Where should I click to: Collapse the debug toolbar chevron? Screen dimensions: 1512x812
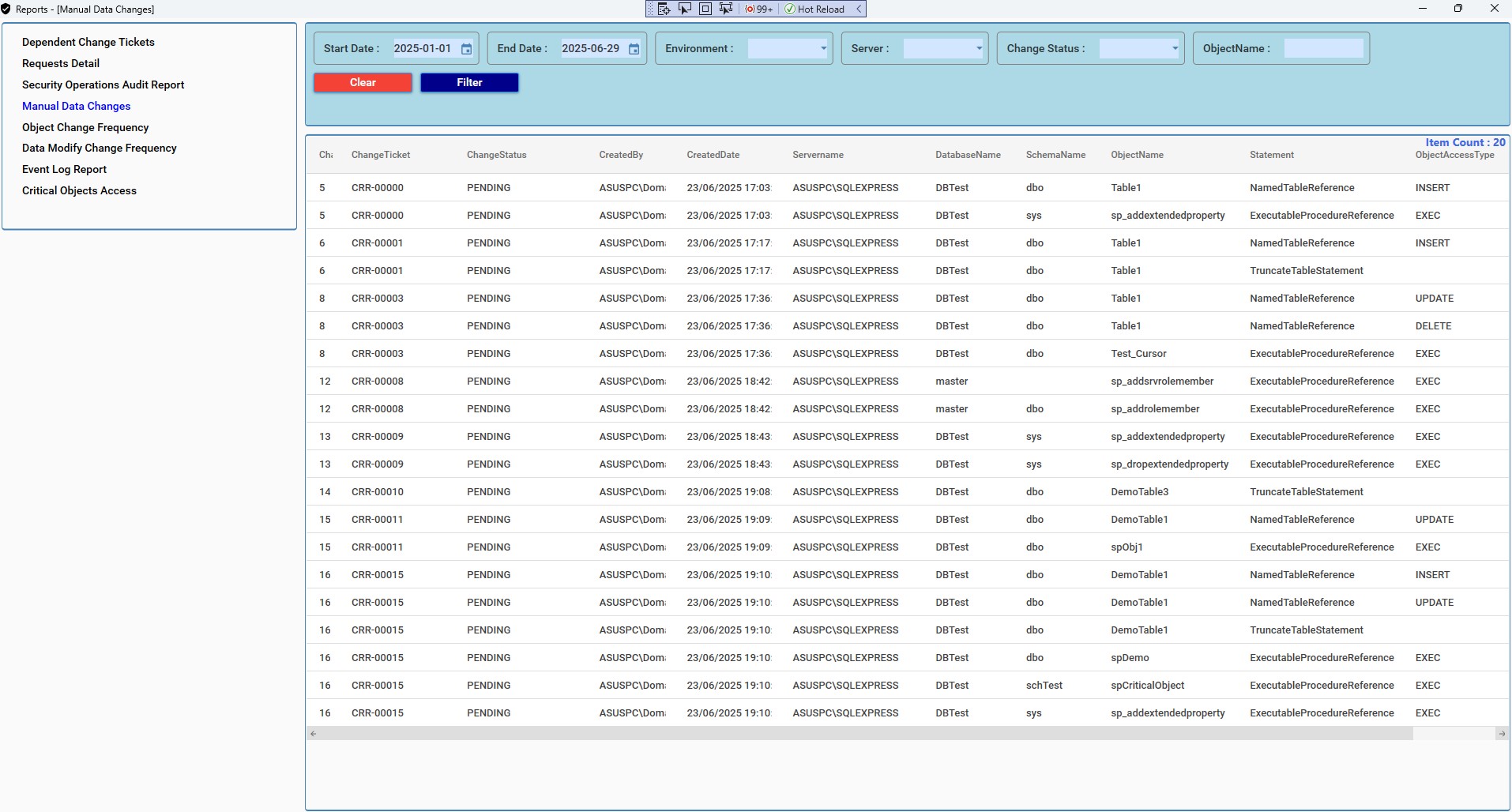pos(859,9)
